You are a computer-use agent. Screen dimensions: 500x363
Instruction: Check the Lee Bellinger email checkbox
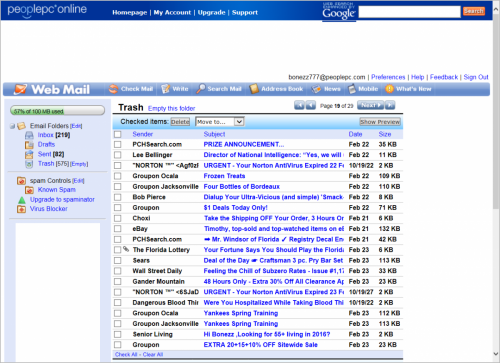point(118,155)
